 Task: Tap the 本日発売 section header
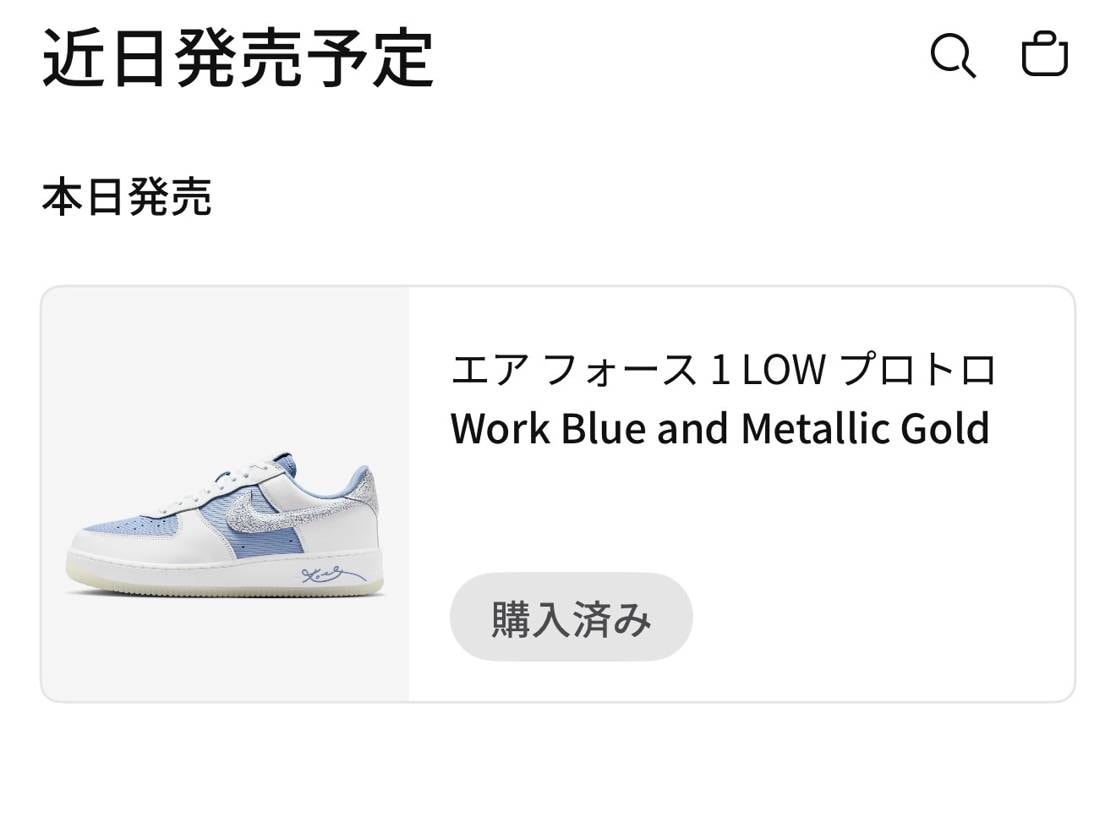[127, 197]
